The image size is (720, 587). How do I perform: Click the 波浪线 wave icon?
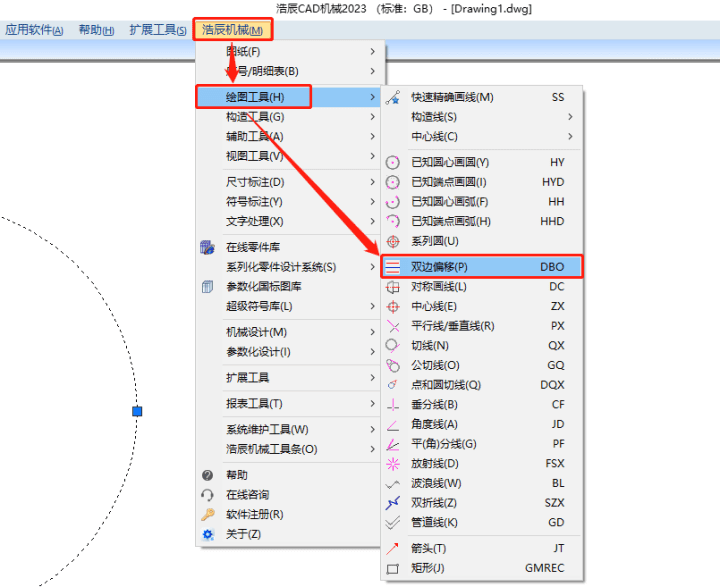(393, 484)
